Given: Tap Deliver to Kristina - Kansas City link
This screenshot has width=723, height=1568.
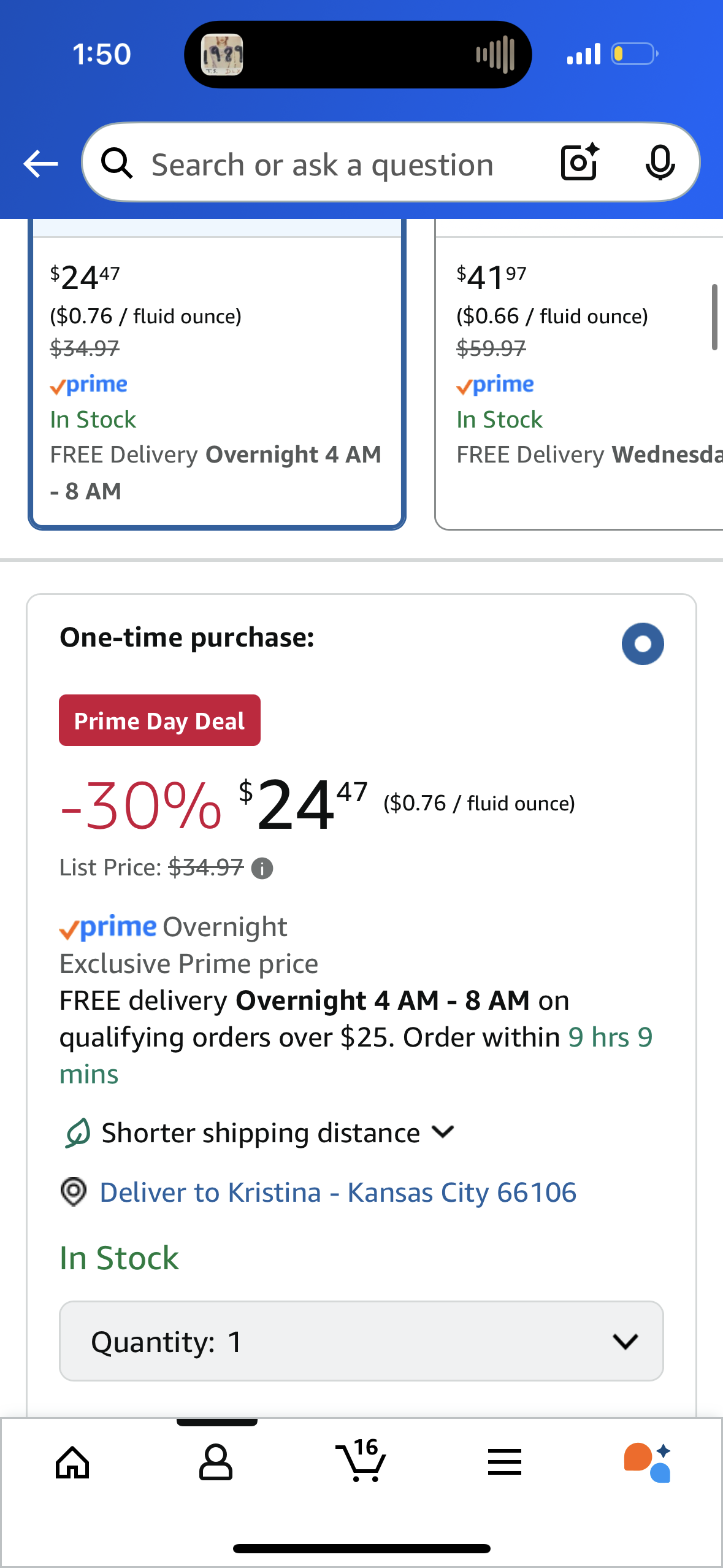Looking at the screenshot, I should click(338, 1192).
